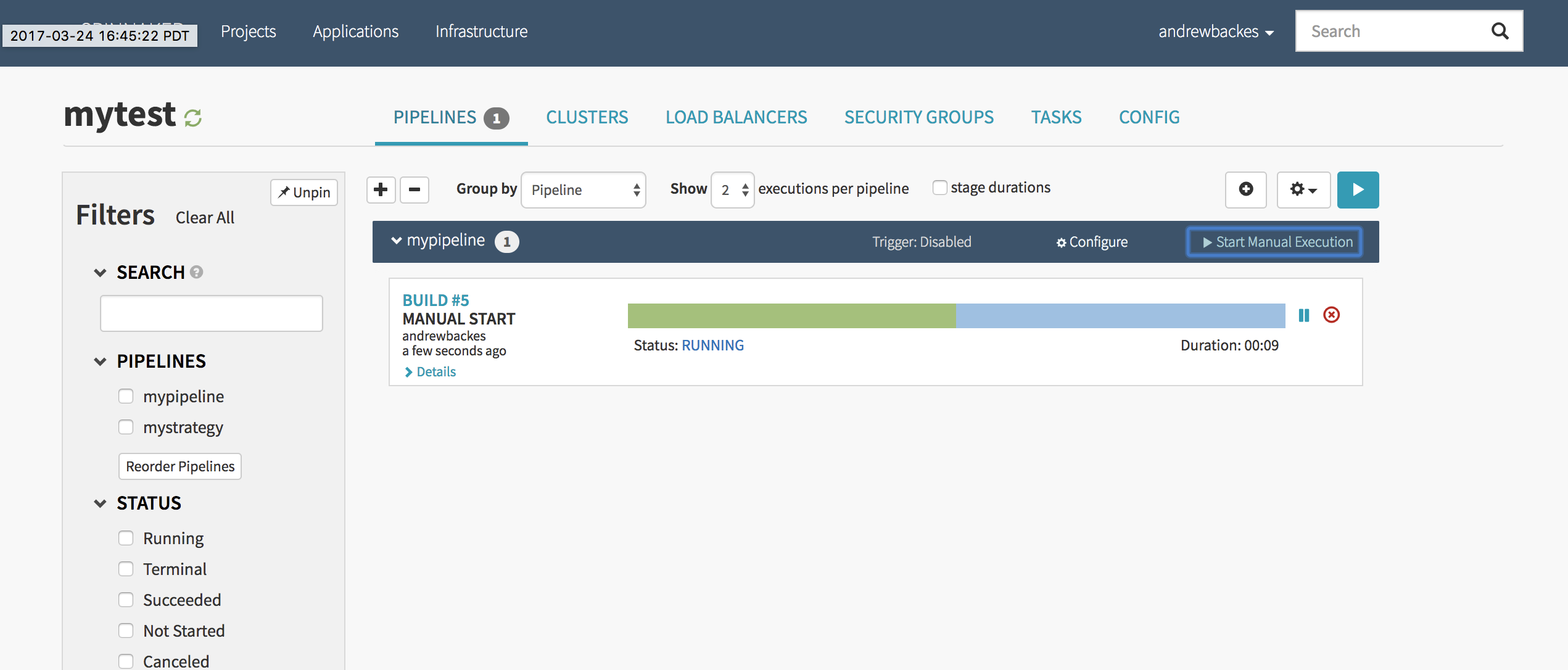Enable the stage durations checkbox
1568x670 pixels.
coord(939,188)
